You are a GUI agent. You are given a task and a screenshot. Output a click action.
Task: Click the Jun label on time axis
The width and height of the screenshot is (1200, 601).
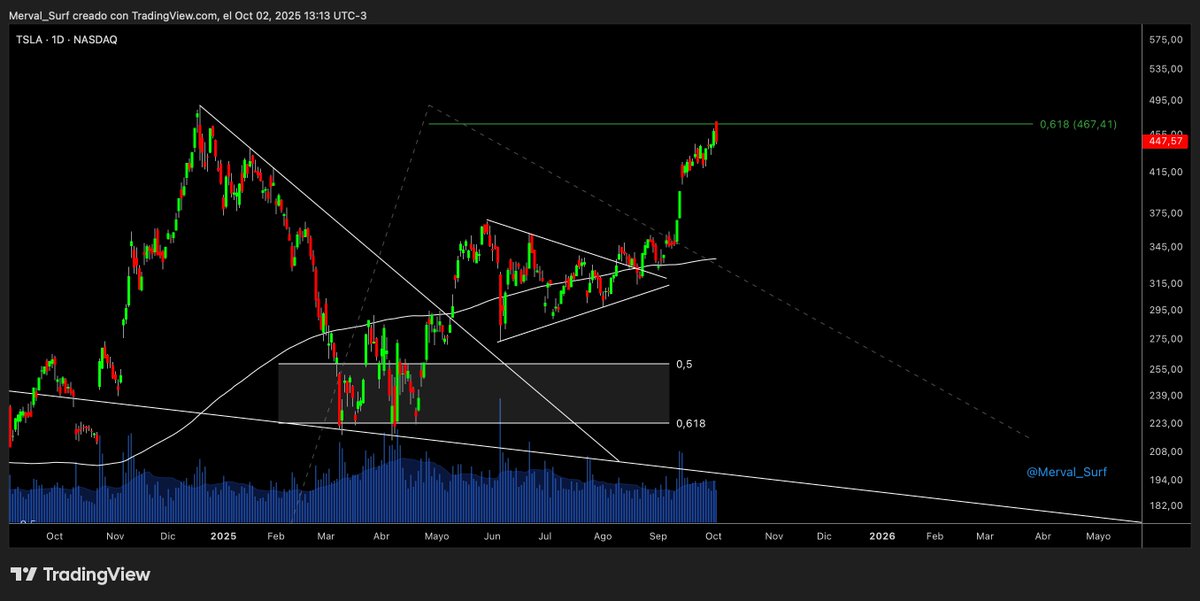[x=492, y=536]
